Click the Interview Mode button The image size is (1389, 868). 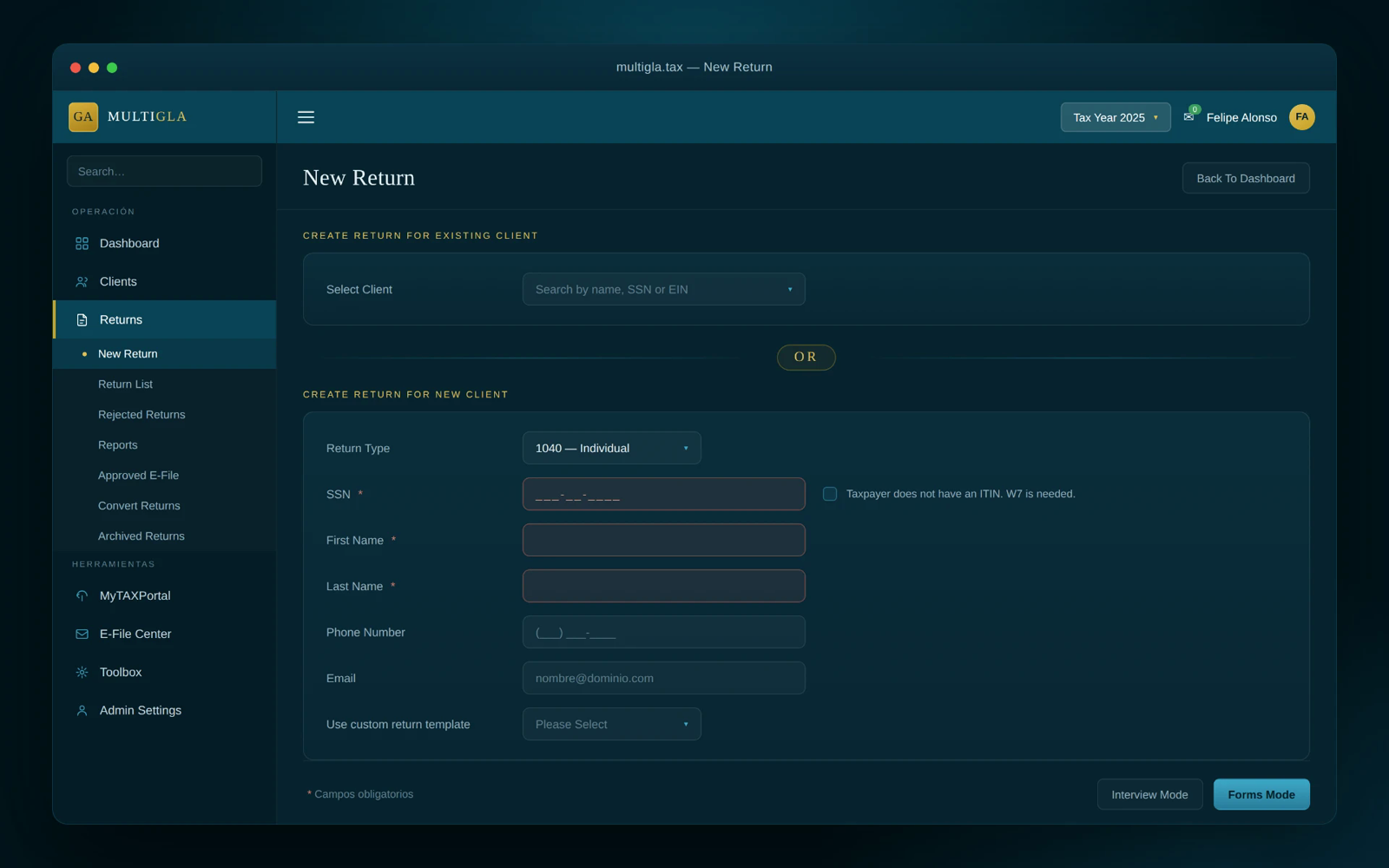click(1149, 794)
